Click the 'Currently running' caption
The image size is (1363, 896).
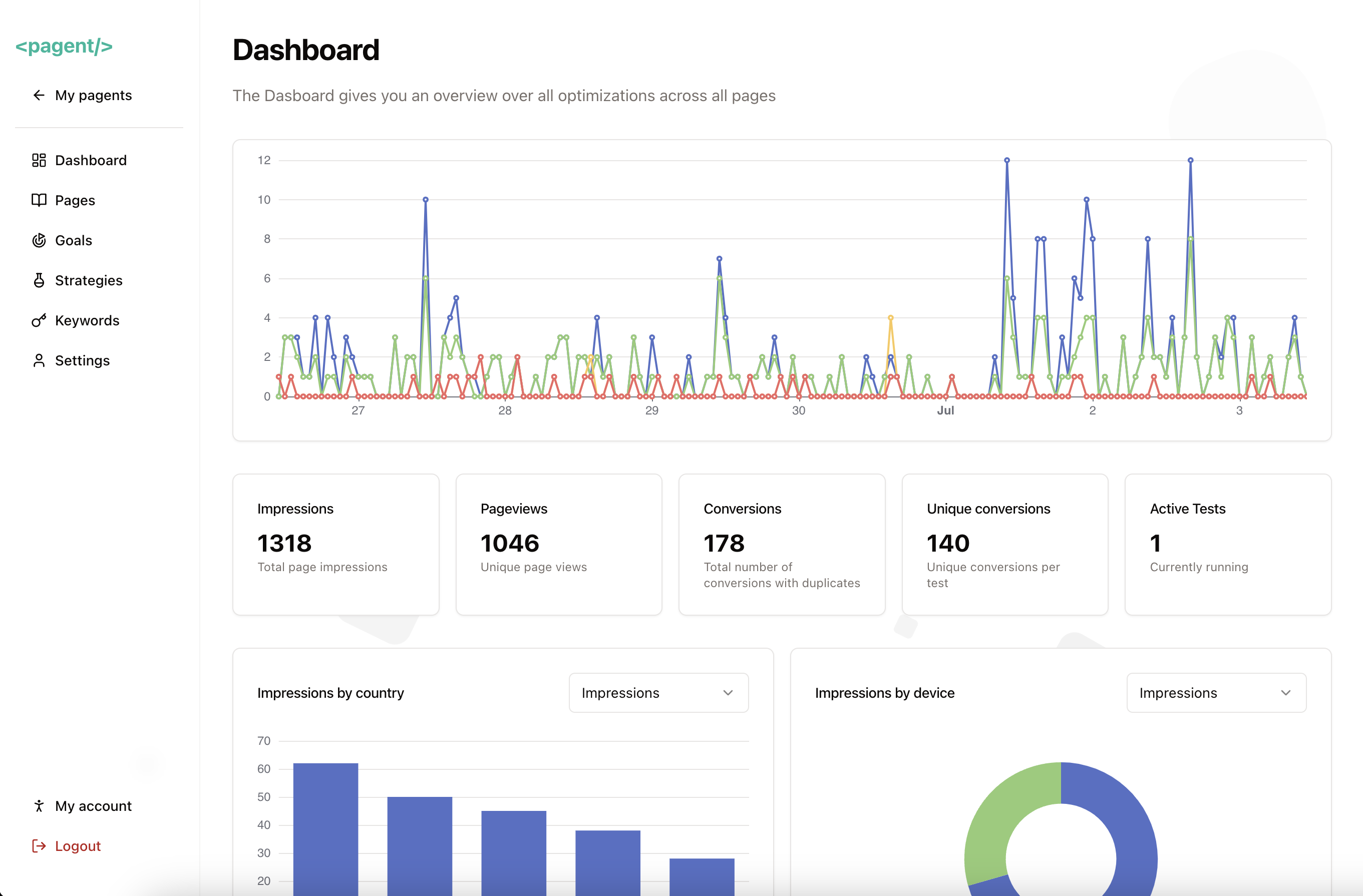(1199, 567)
